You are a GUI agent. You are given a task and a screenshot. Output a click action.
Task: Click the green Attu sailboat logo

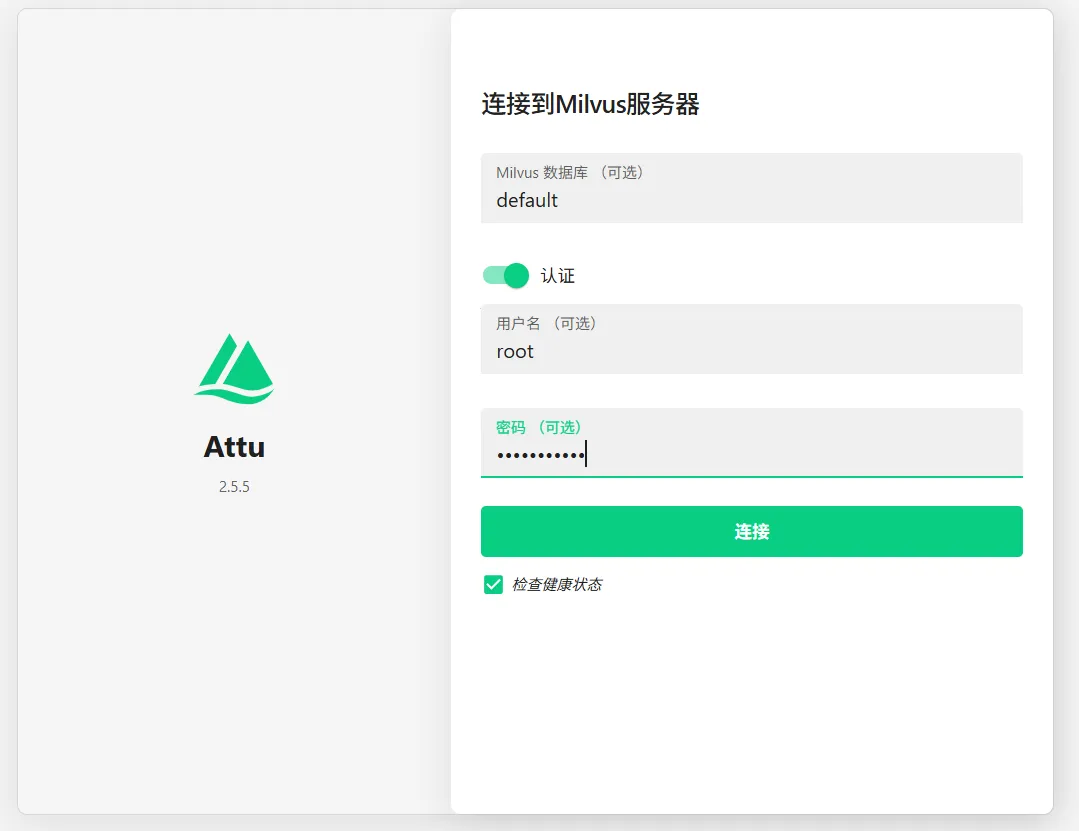point(234,369)
